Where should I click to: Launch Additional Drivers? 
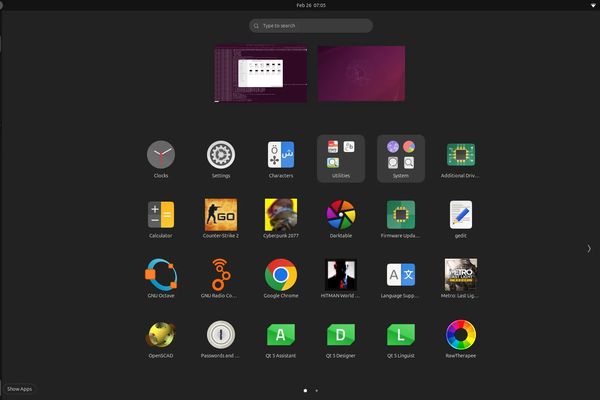[x=461, y=155]
